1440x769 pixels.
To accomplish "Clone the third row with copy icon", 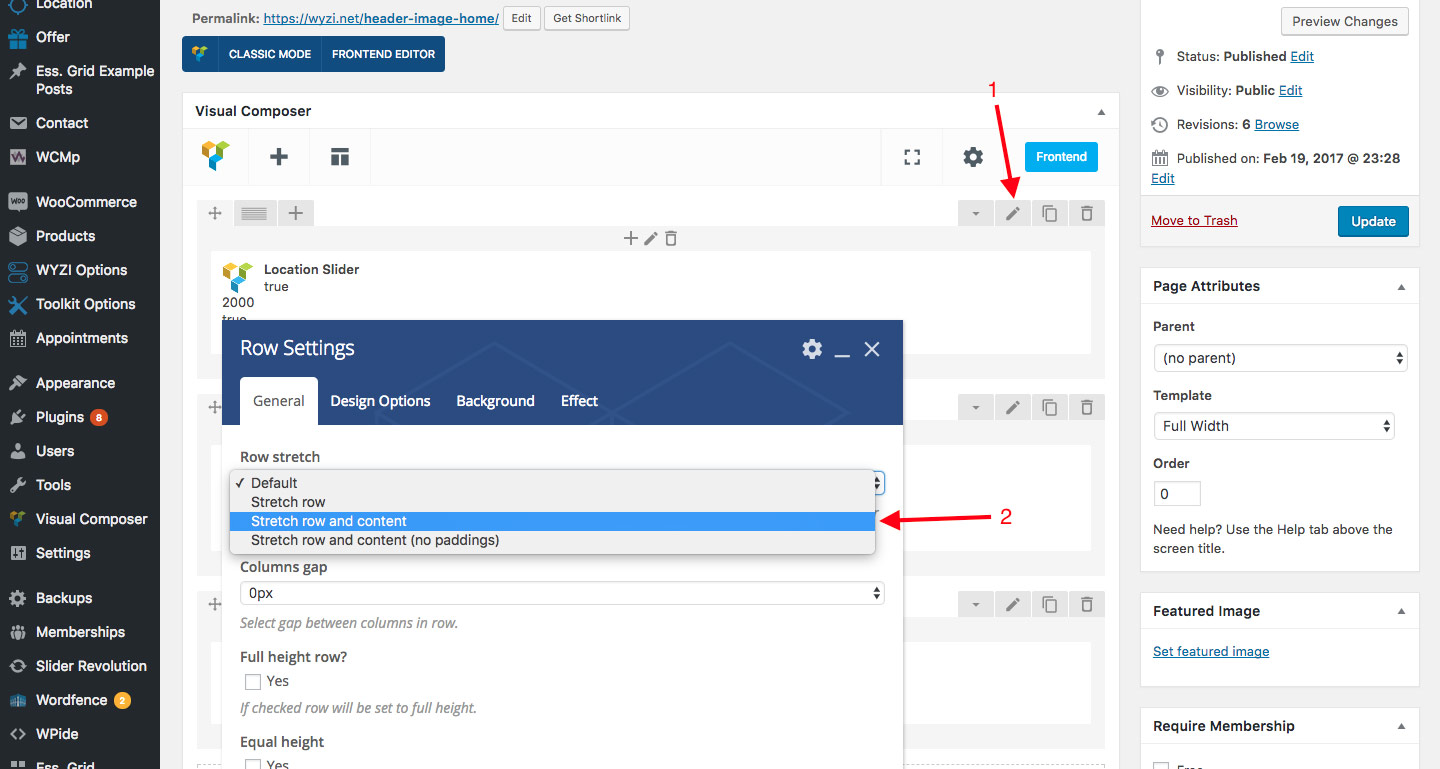I will (1050, 604).
